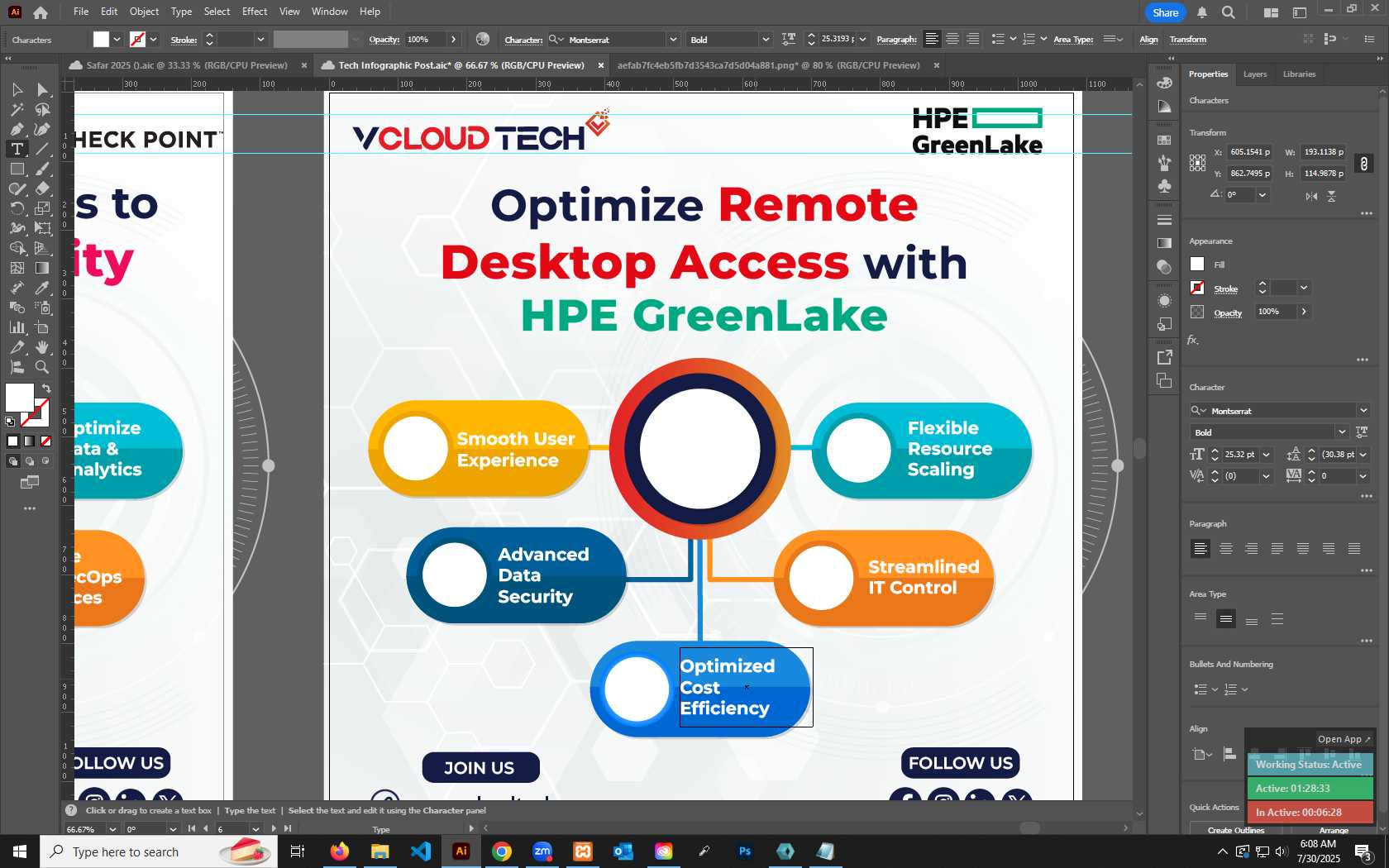Select the Mesh tool
The height and width of the screenshot is (868, 1389).
(17, 268)
